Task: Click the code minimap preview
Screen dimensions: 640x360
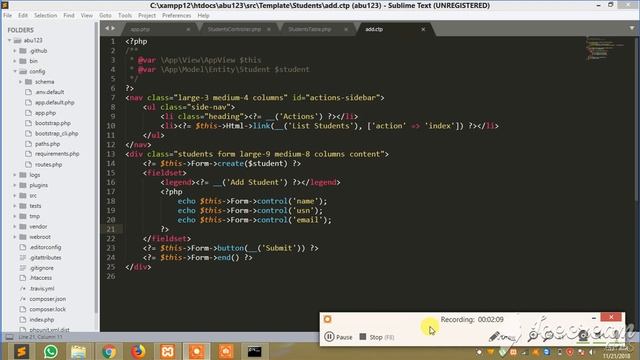Action: click(605, 48)
